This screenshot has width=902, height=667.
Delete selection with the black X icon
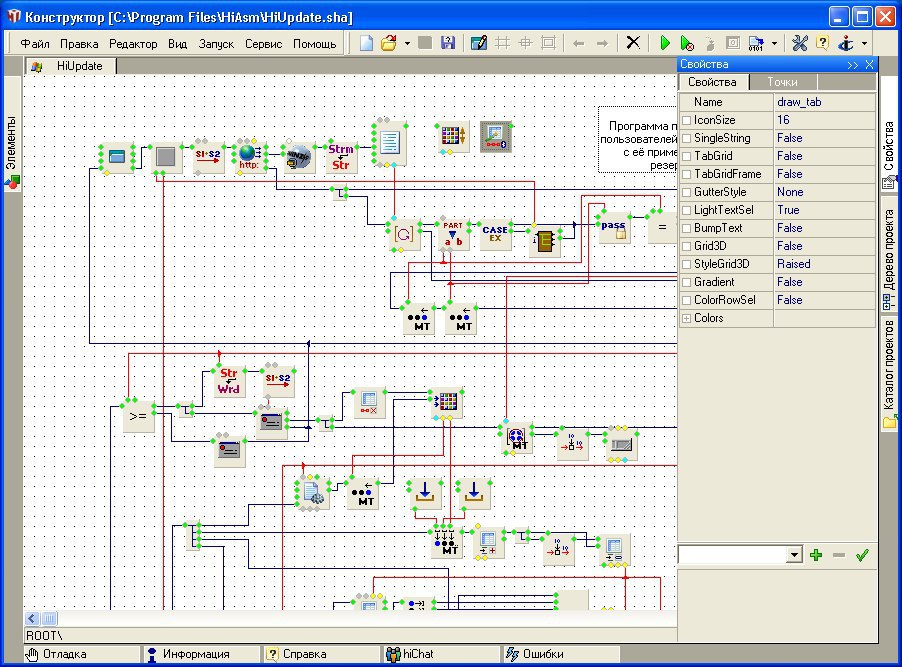coord(633,43)
